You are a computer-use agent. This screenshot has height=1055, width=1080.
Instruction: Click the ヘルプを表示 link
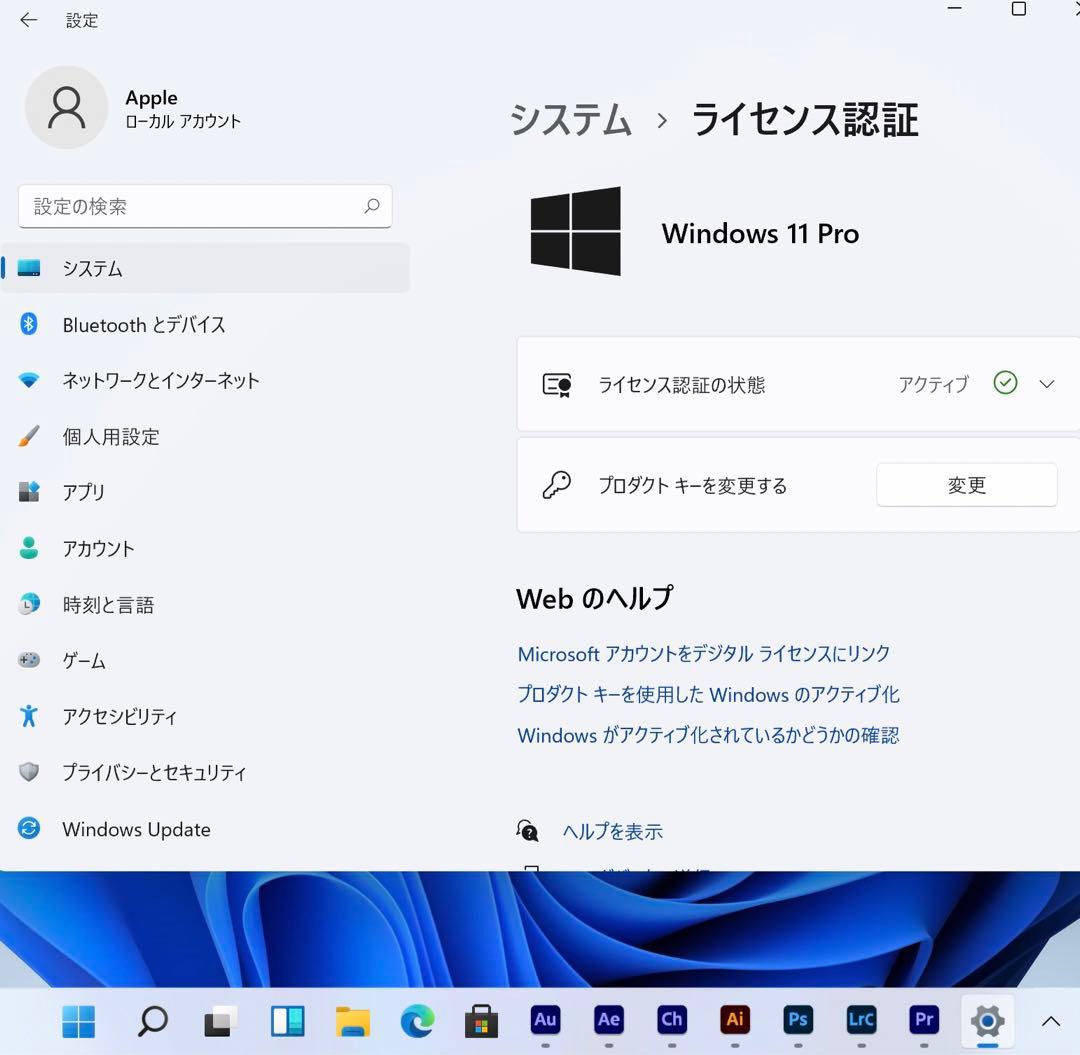click(x=612, y=830)
